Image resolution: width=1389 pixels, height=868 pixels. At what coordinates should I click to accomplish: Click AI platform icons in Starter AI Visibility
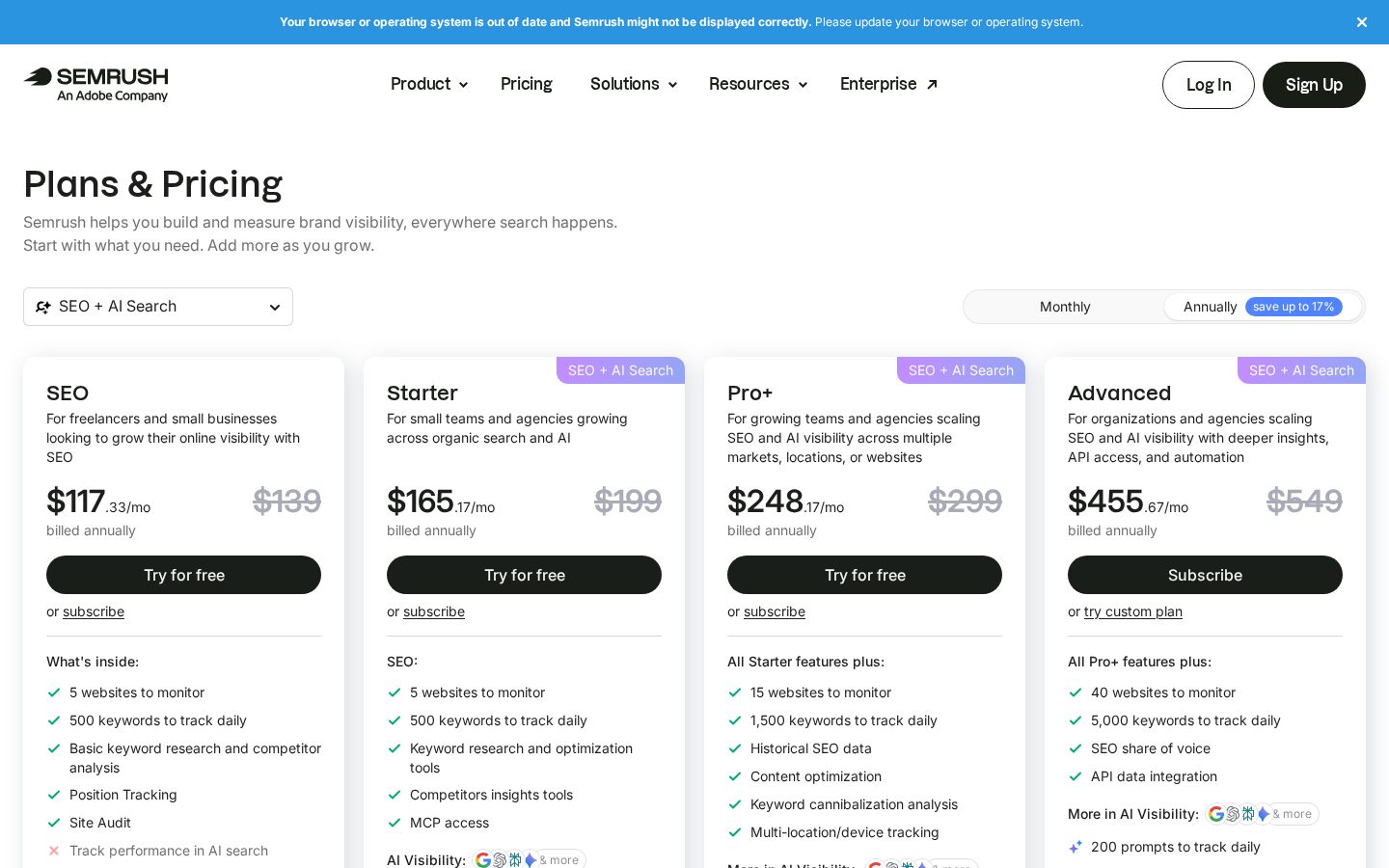coord(529,860)
